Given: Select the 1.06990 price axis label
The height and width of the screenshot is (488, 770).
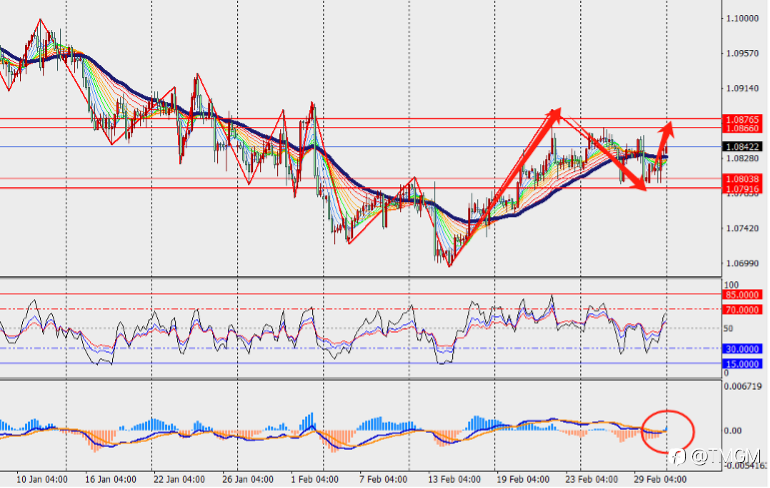Looking at the screenshot, I should (742, 264).
